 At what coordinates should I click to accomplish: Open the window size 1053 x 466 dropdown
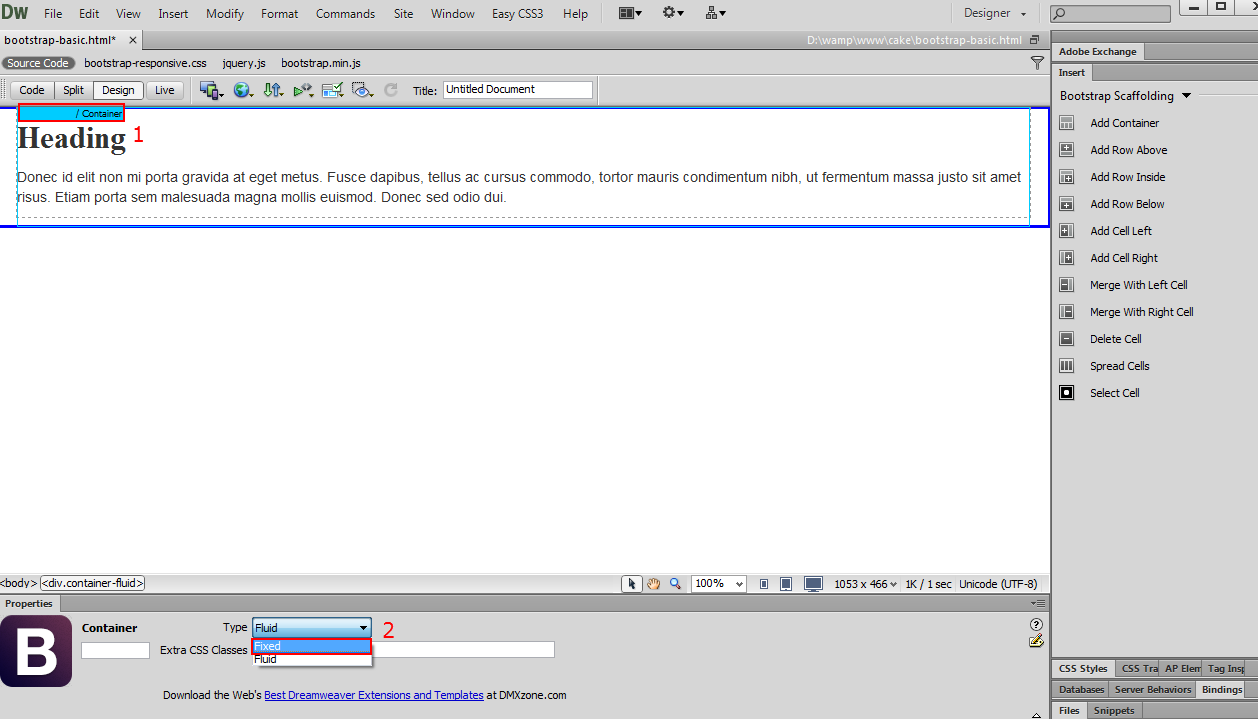pos(866,584)
